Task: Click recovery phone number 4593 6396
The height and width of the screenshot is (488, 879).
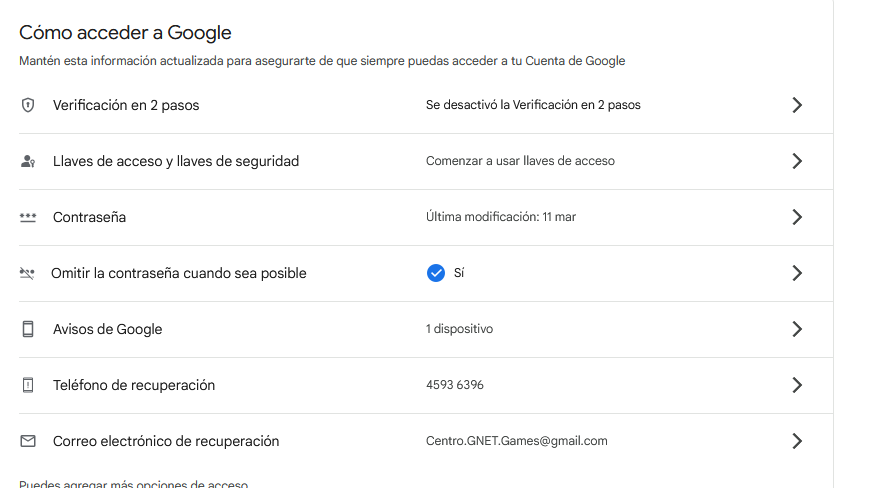Action: [455, 385]
